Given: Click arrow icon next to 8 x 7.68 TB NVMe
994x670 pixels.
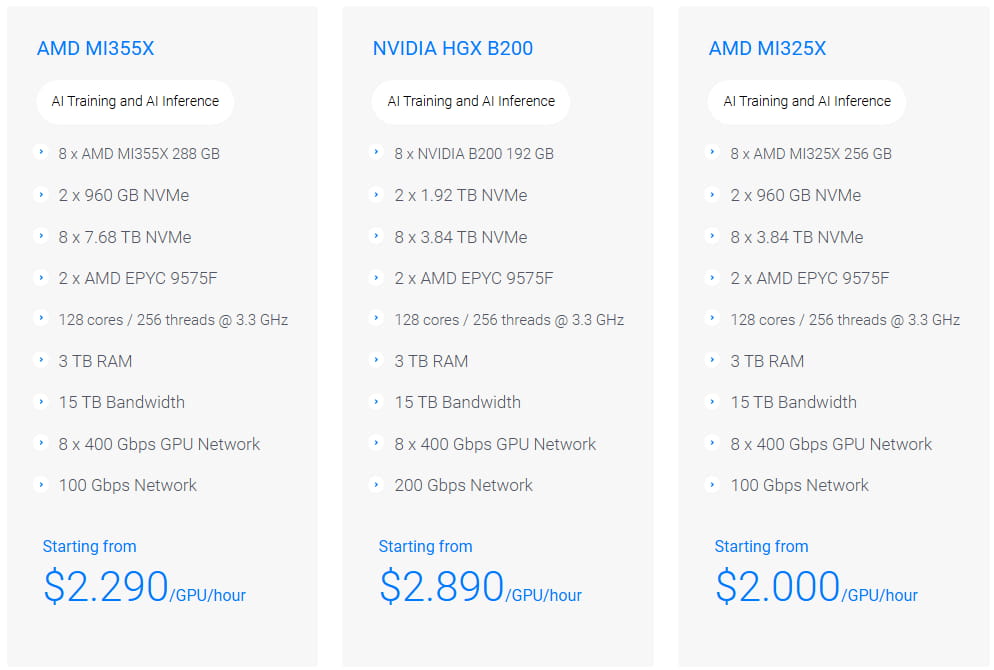Looking at the screenshot, I should click(x=42, y=237).
